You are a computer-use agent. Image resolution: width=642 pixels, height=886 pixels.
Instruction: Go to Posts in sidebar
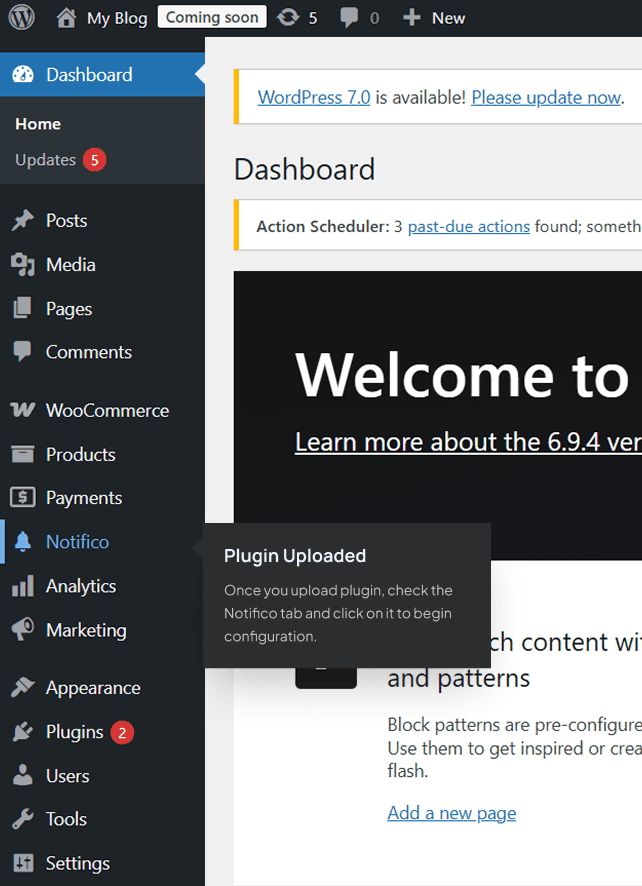[102, 220]
